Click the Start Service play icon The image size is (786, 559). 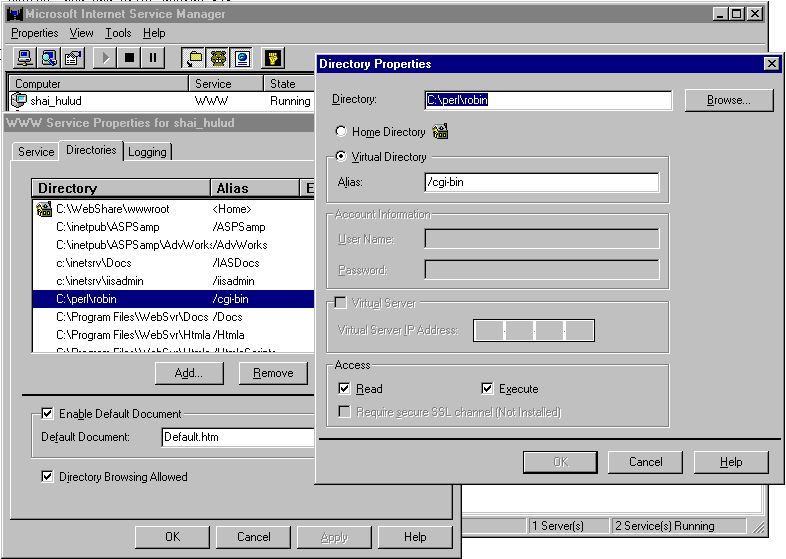coord(105,58)
